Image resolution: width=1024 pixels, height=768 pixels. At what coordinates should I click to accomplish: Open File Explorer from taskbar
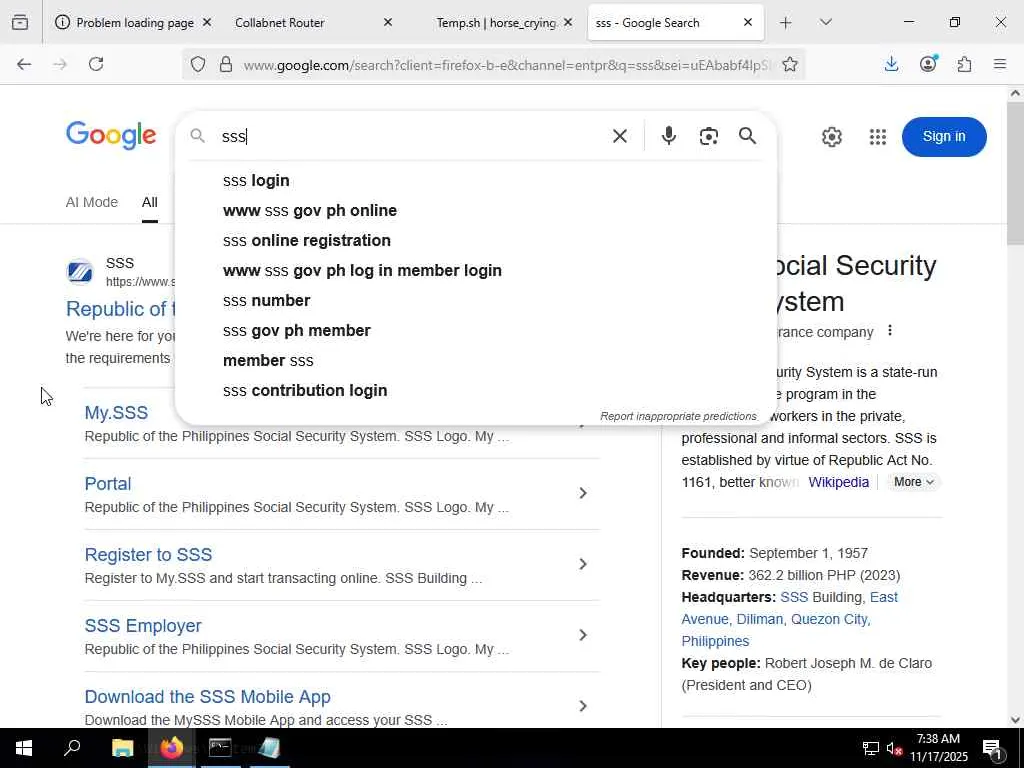click(x=122, y=748)
